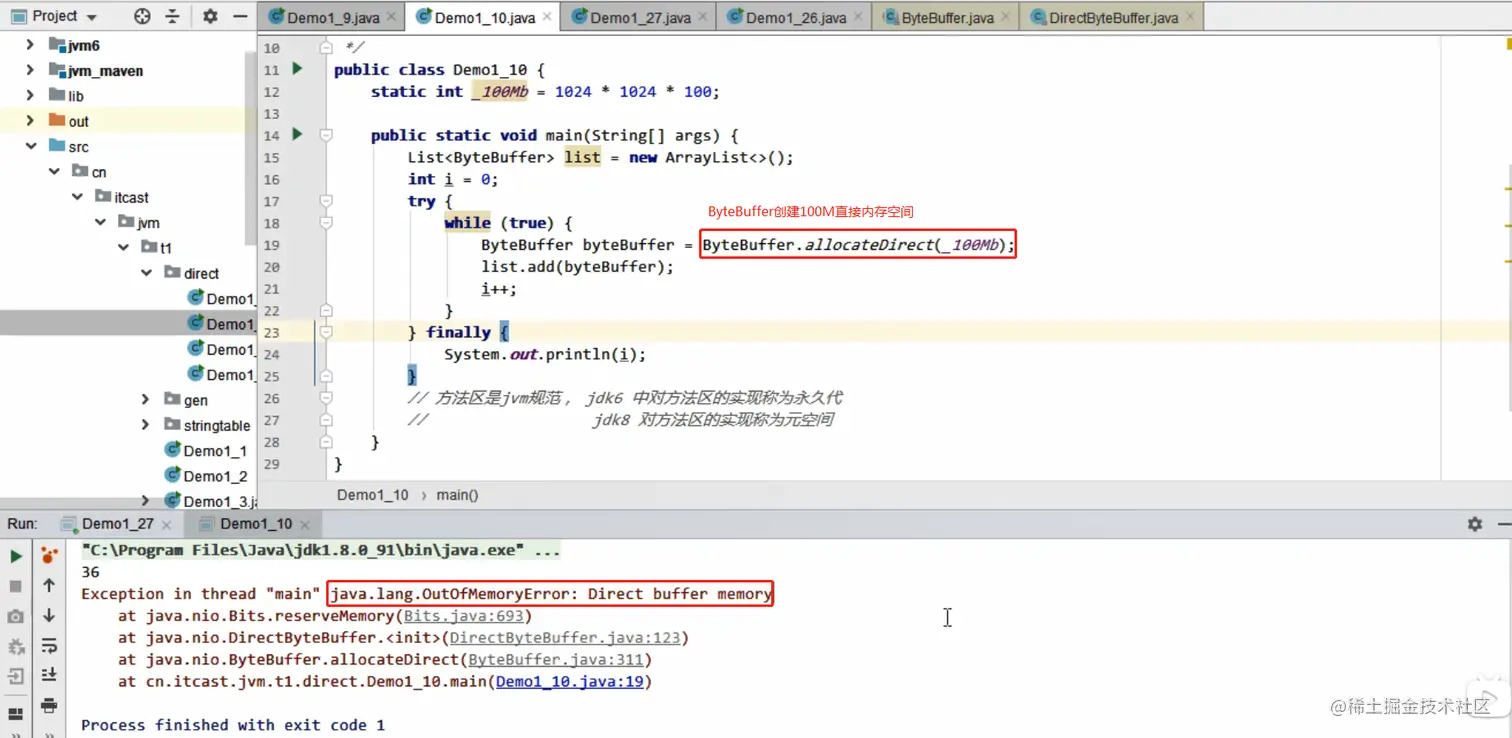Screen dimensions: 1512x738
Task: Switch to DirectByteBuffer.java editor tab
Action: 1110,17
